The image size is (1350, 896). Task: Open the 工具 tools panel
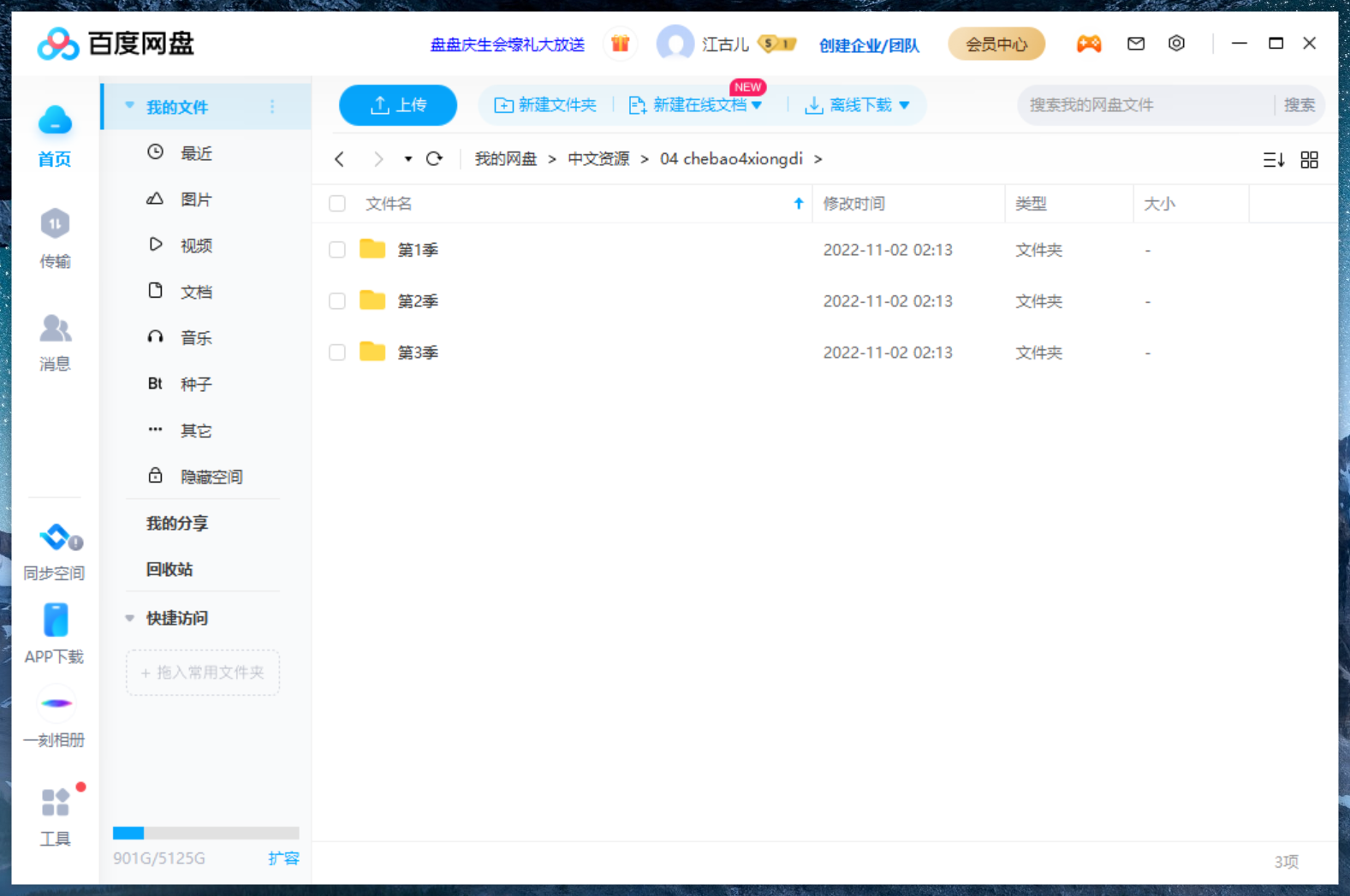click(x=56, y=803)
